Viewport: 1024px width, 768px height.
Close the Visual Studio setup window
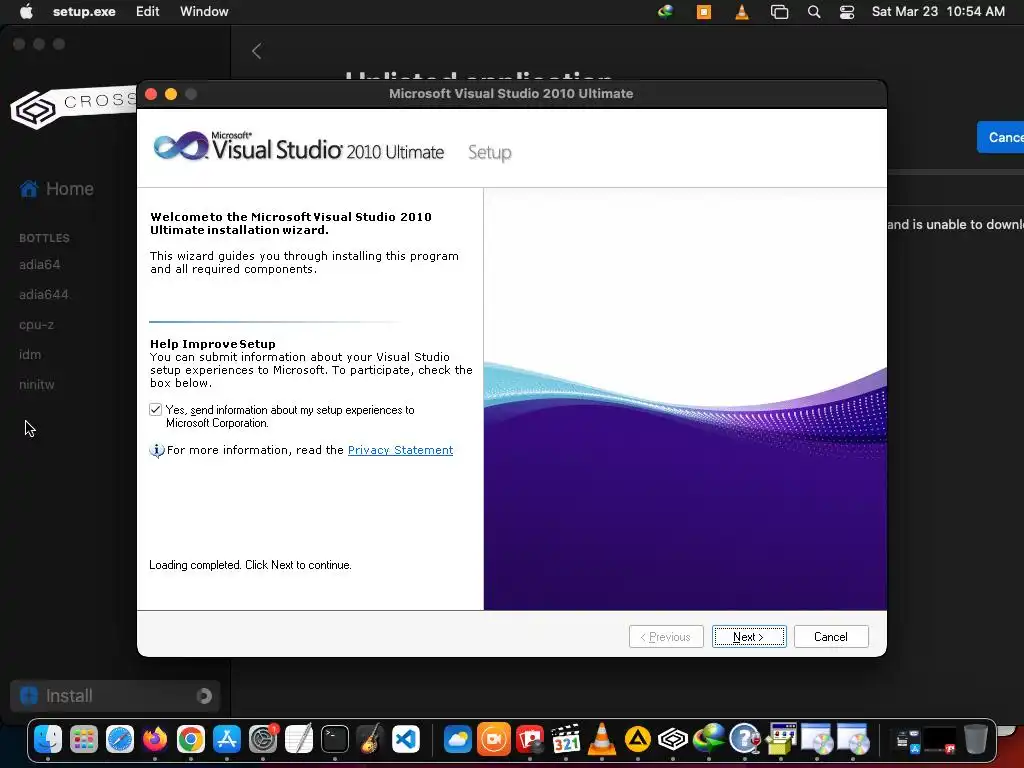click(151, 94)
